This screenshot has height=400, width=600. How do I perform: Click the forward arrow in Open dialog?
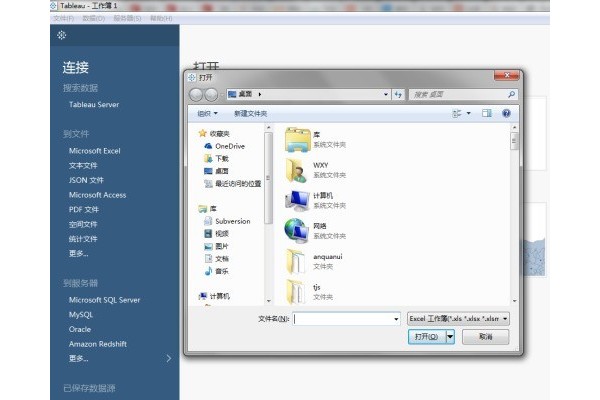coord(211,94)
